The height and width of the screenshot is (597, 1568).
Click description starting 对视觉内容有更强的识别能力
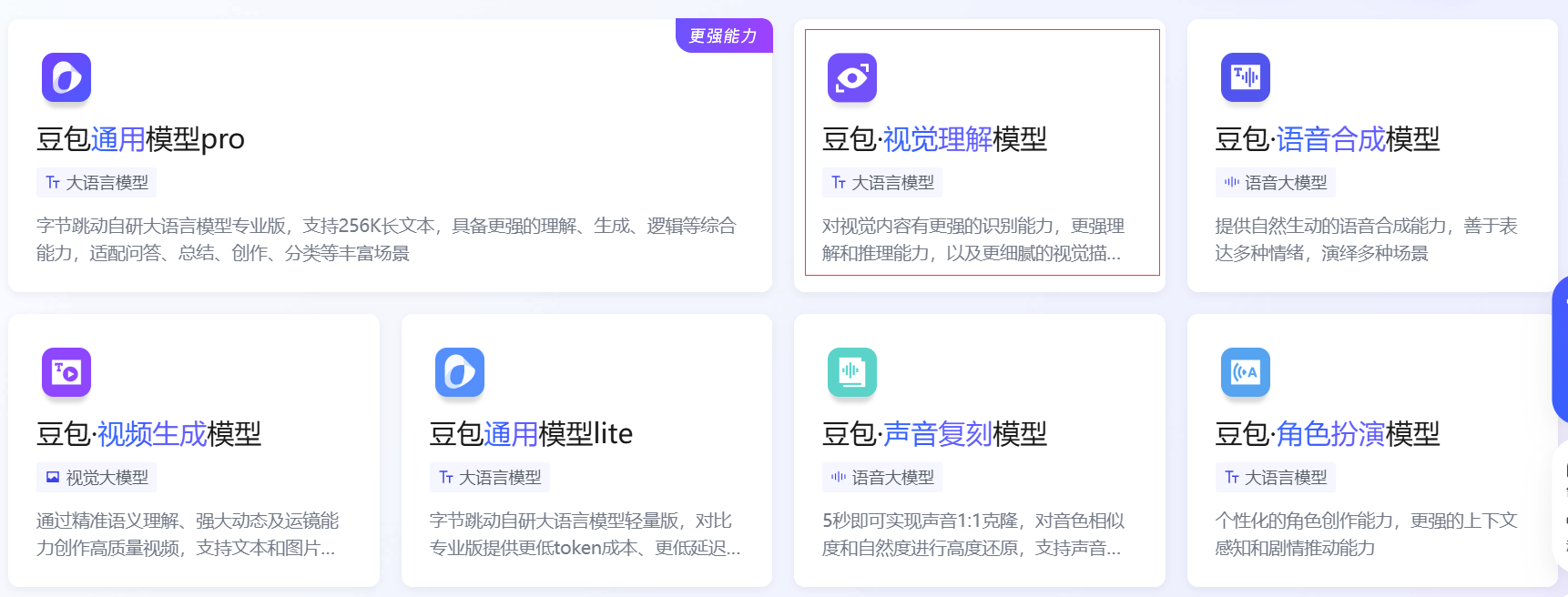coord(973,239)
